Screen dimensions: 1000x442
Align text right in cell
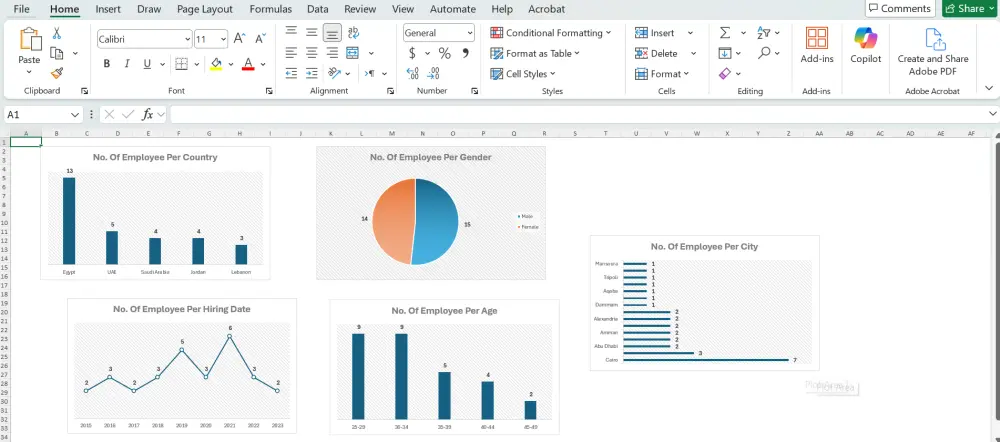(332, 53)
